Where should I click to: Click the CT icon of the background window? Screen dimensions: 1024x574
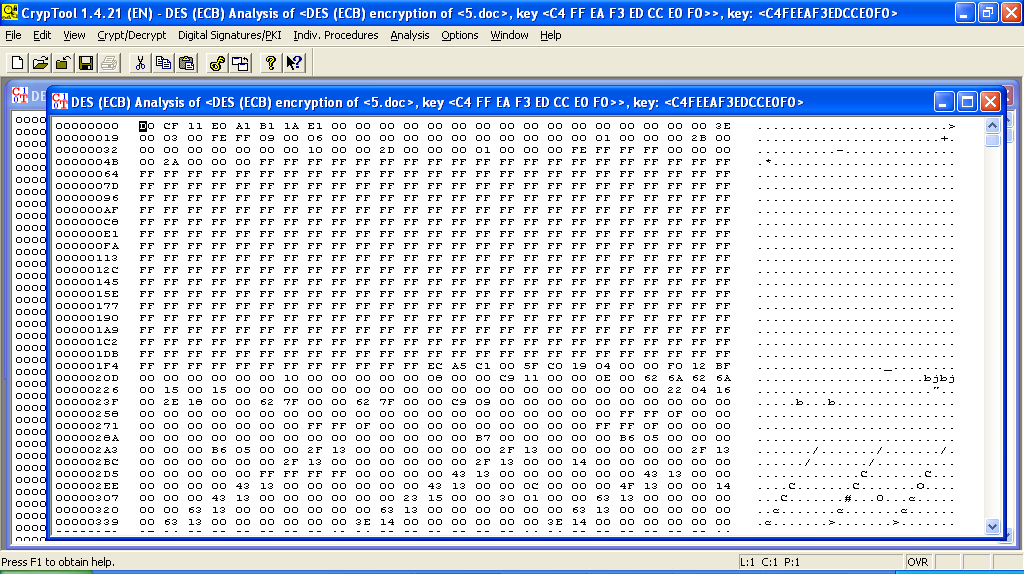coord(20,95)
